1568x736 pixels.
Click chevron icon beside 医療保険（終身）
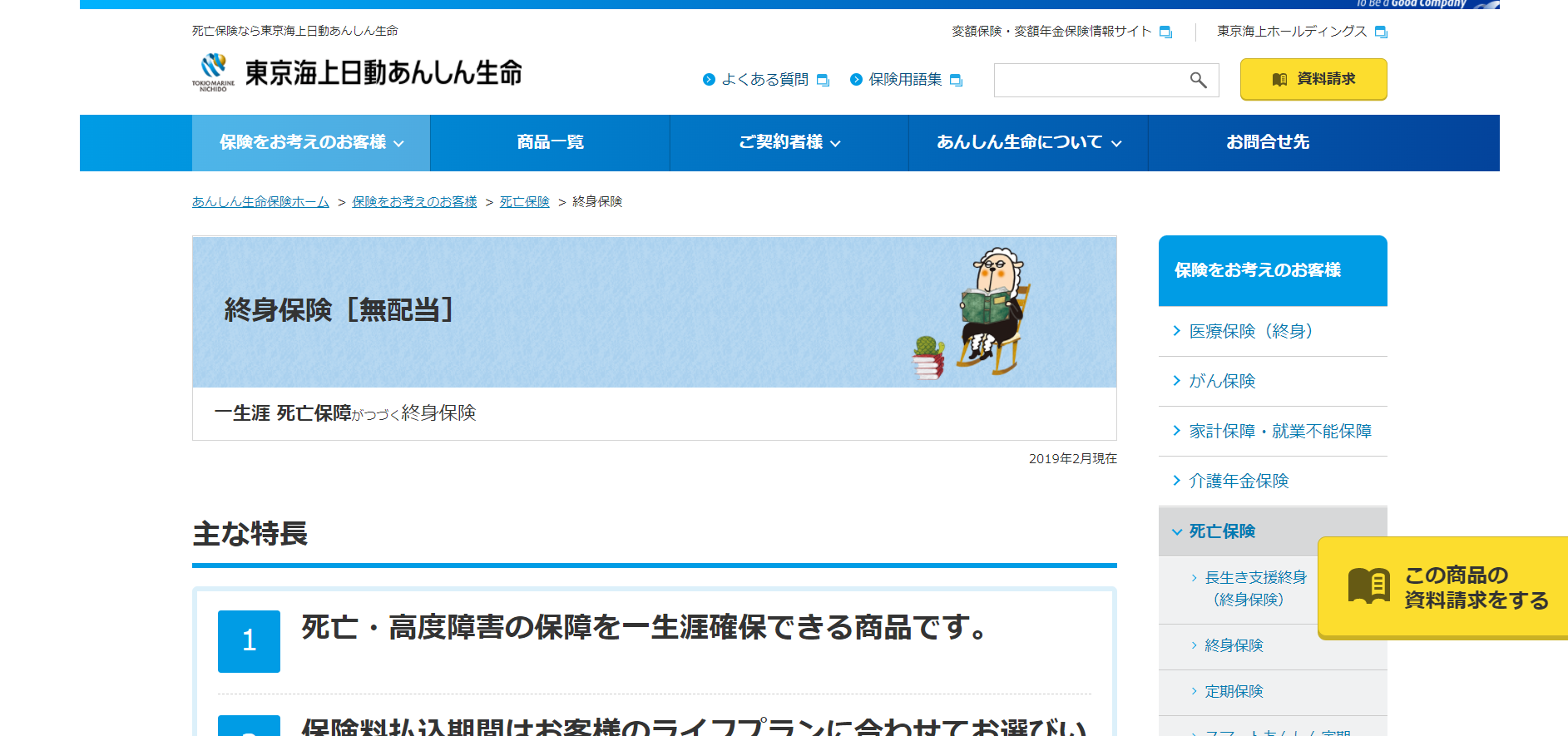click(x=1176, y=331)
